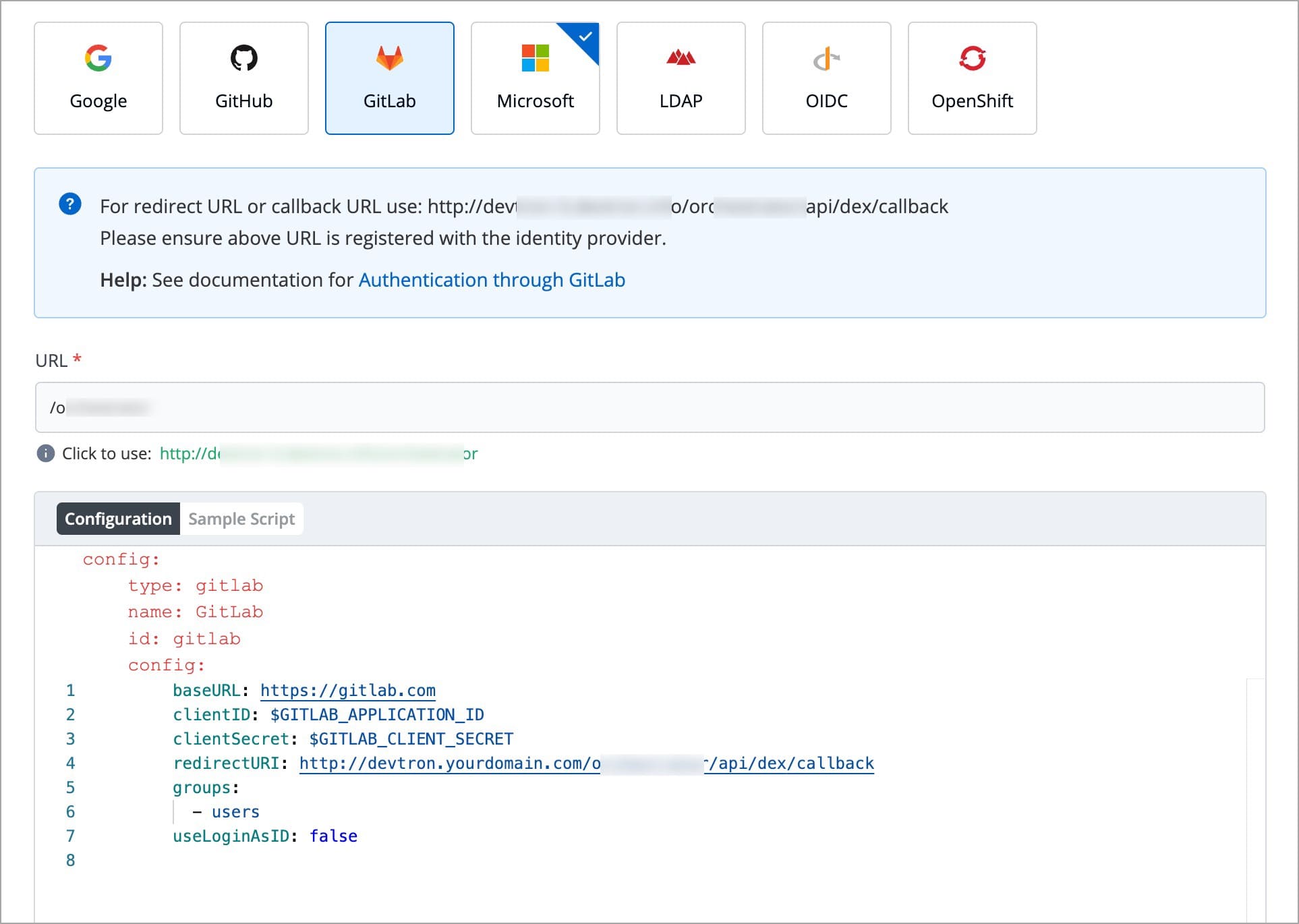The height and width of the screenshot is (924, 1299).
Task: Click the blue help question-mark icon
Action: click(70, 204)
